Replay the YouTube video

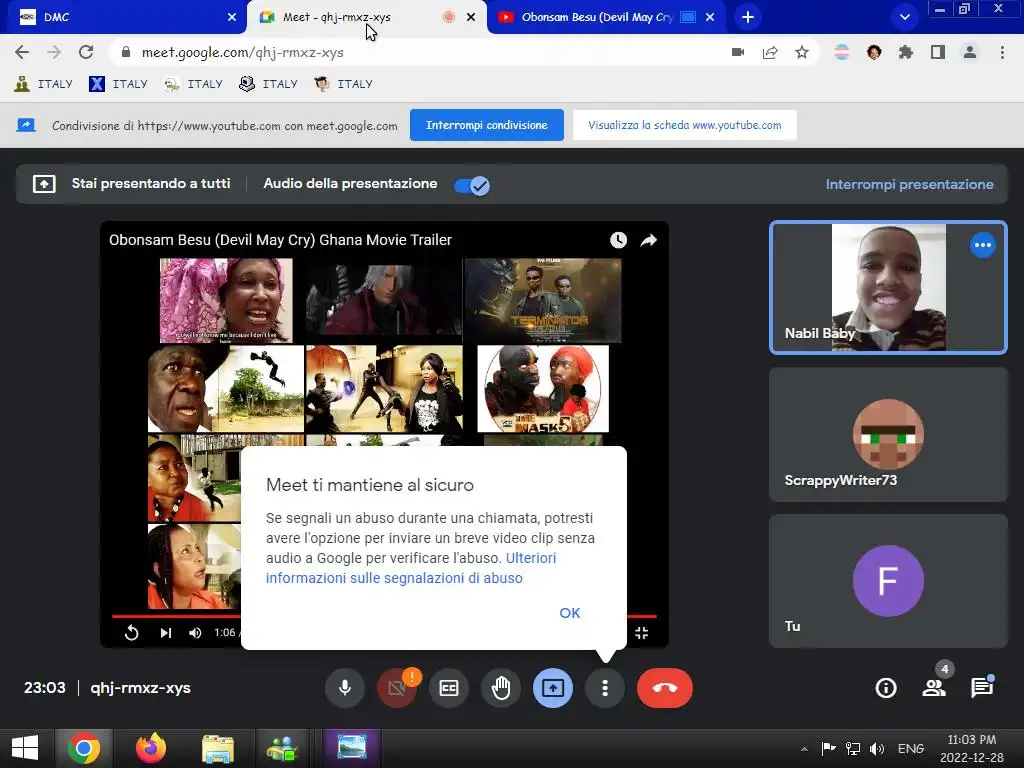131,632
